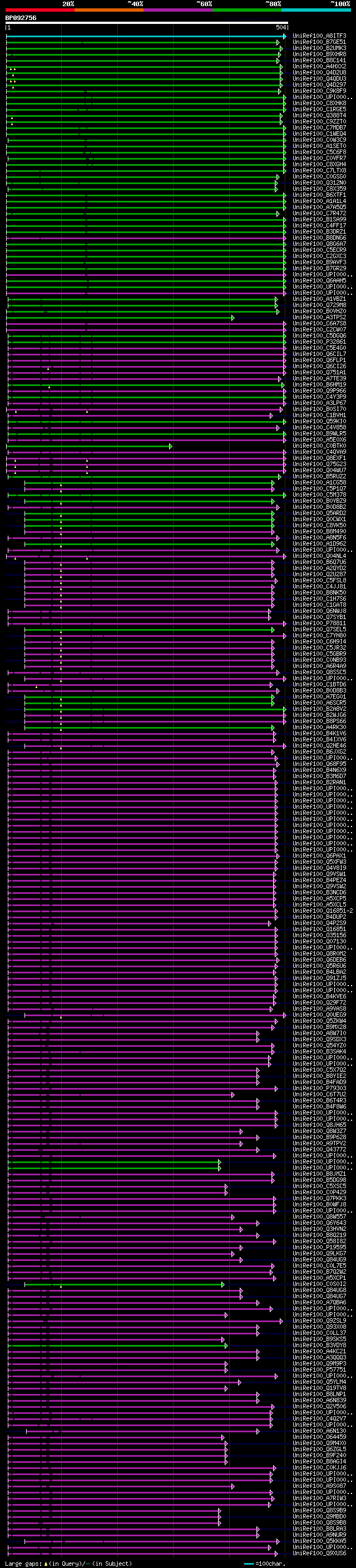Image resolution: width=356 pixels, height=1568 pixels.
Task: Select hit UniRef100_P32861
Action: pos(319,342)
